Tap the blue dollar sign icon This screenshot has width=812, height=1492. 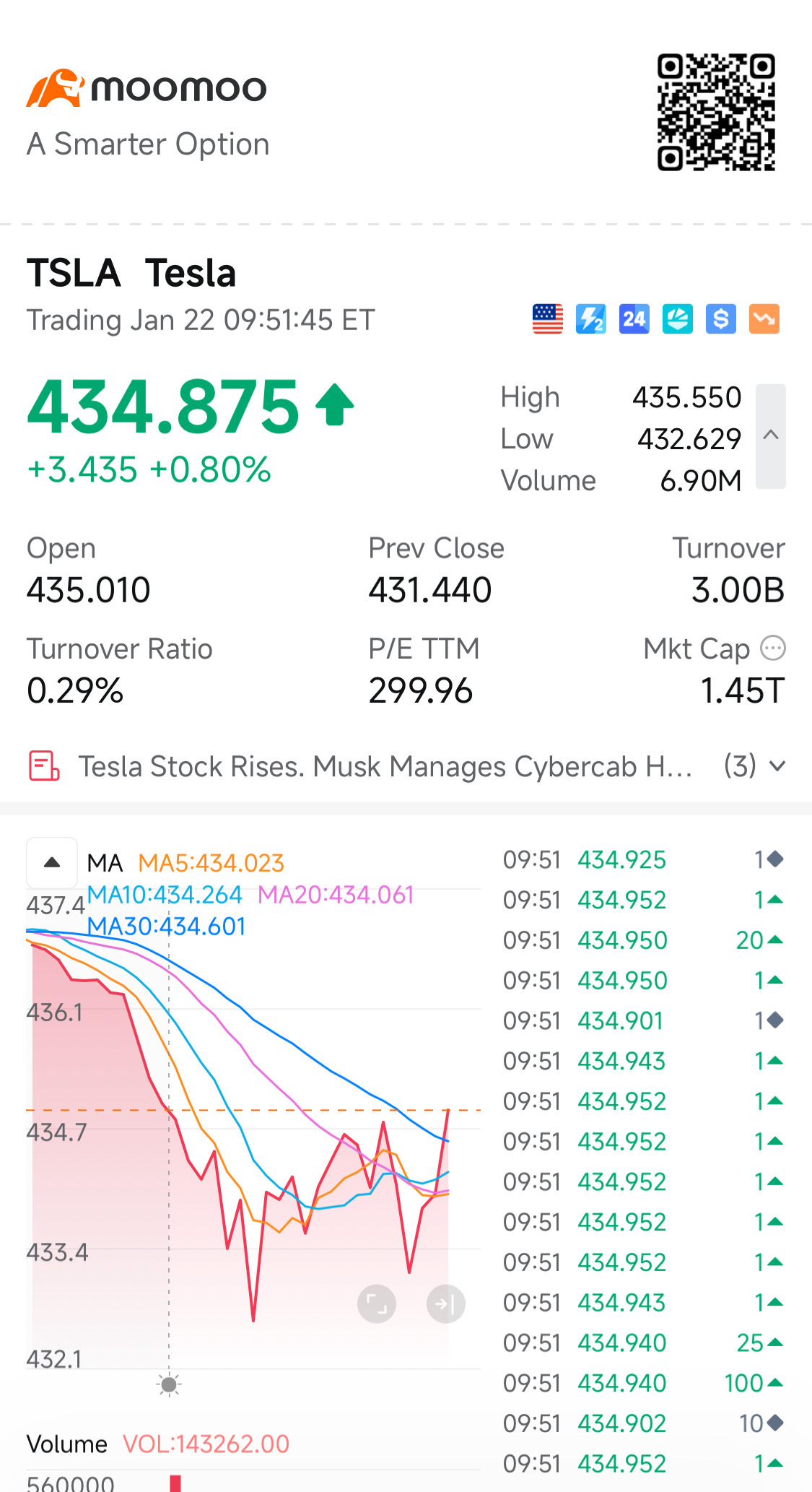(721, 319)
